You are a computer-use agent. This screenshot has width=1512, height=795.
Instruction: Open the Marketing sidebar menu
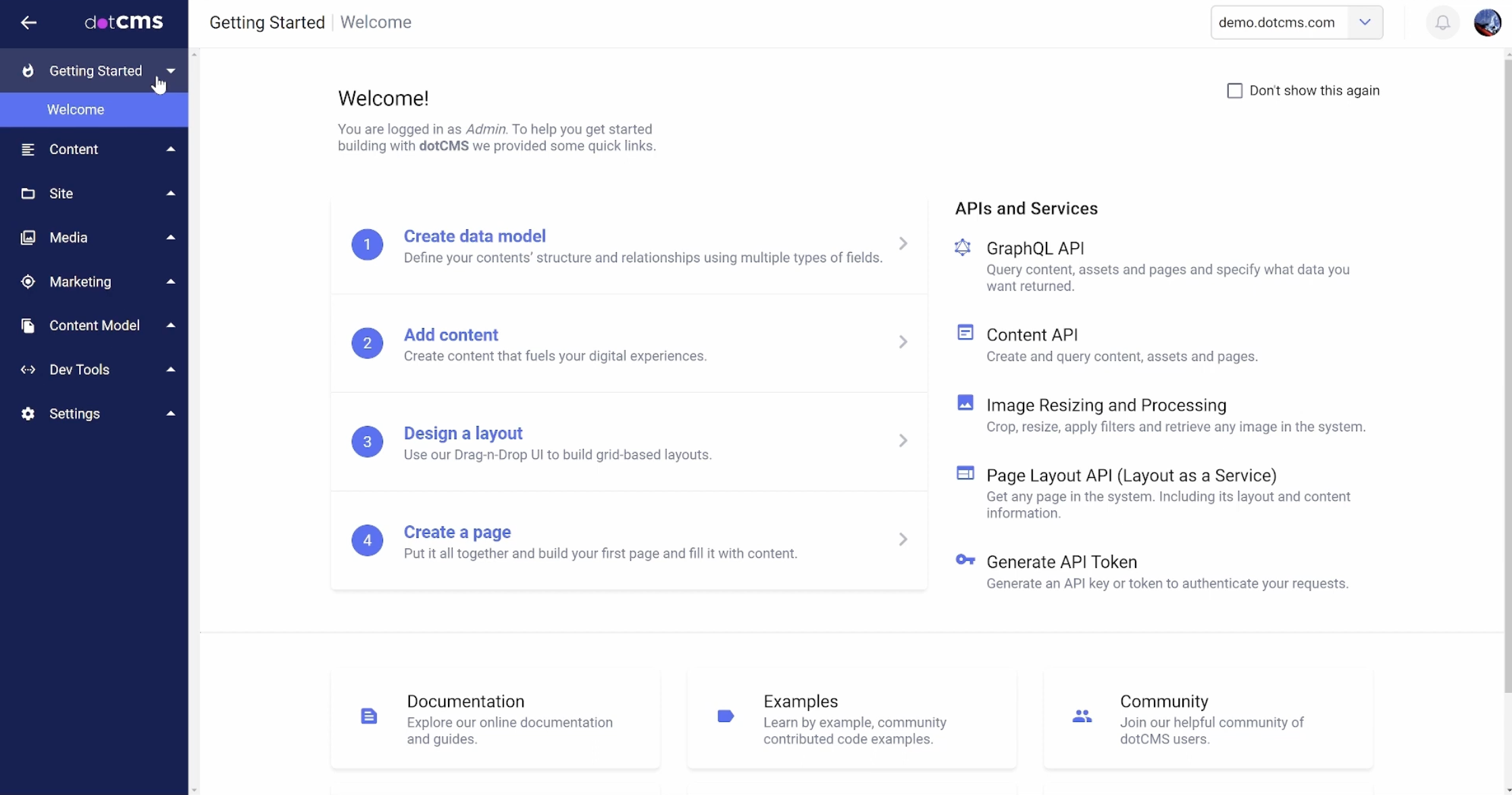tap(94, 282)
